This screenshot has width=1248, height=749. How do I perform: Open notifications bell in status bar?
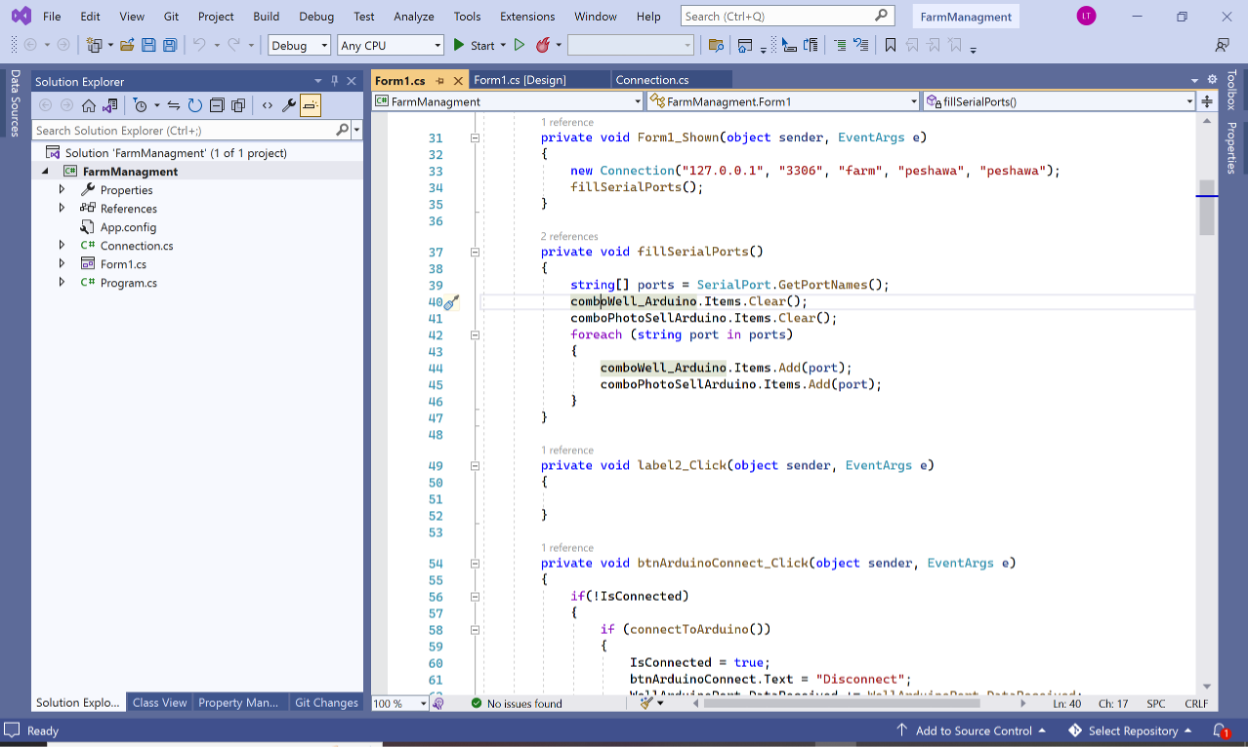coord(1219,731)
